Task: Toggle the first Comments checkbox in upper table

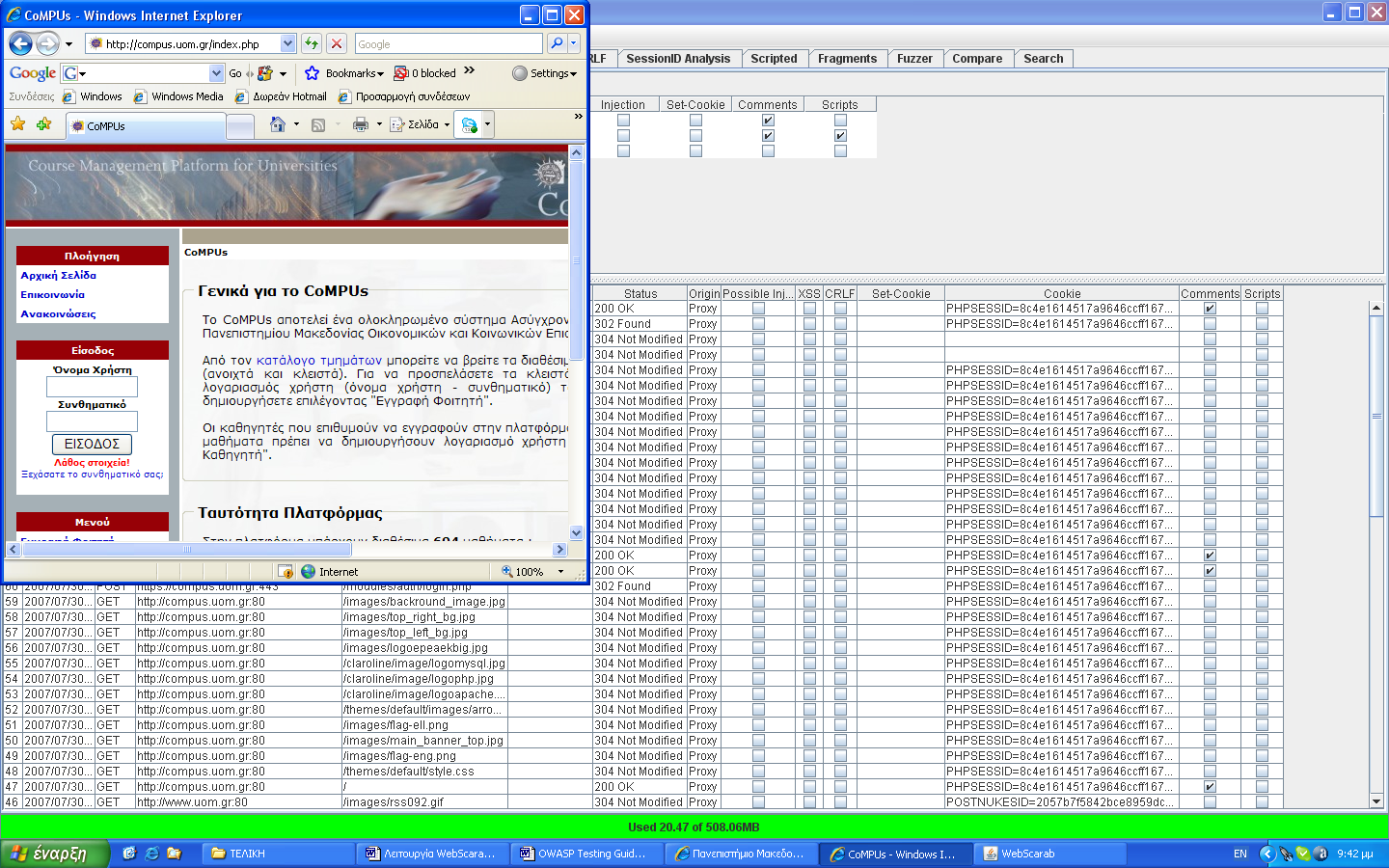Action: click(x=768, y=121)
